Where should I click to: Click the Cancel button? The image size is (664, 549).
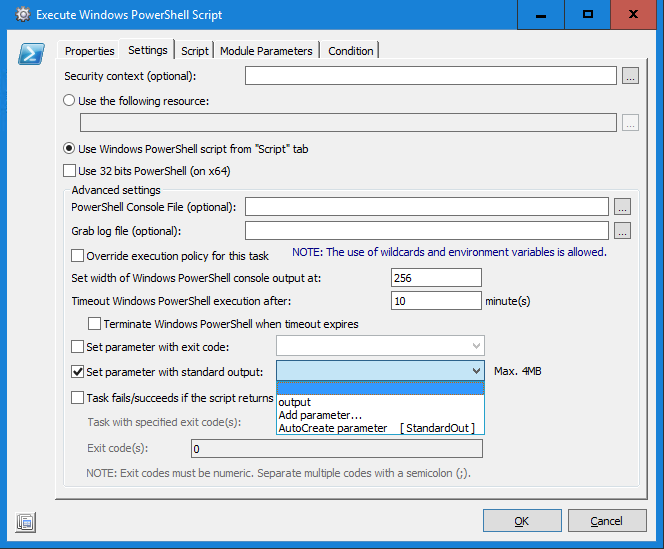click(607, 521)
